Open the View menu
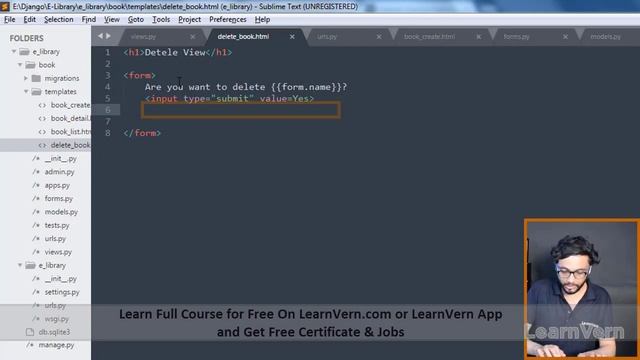Viewport: 640px width, 360px height. 111,20
